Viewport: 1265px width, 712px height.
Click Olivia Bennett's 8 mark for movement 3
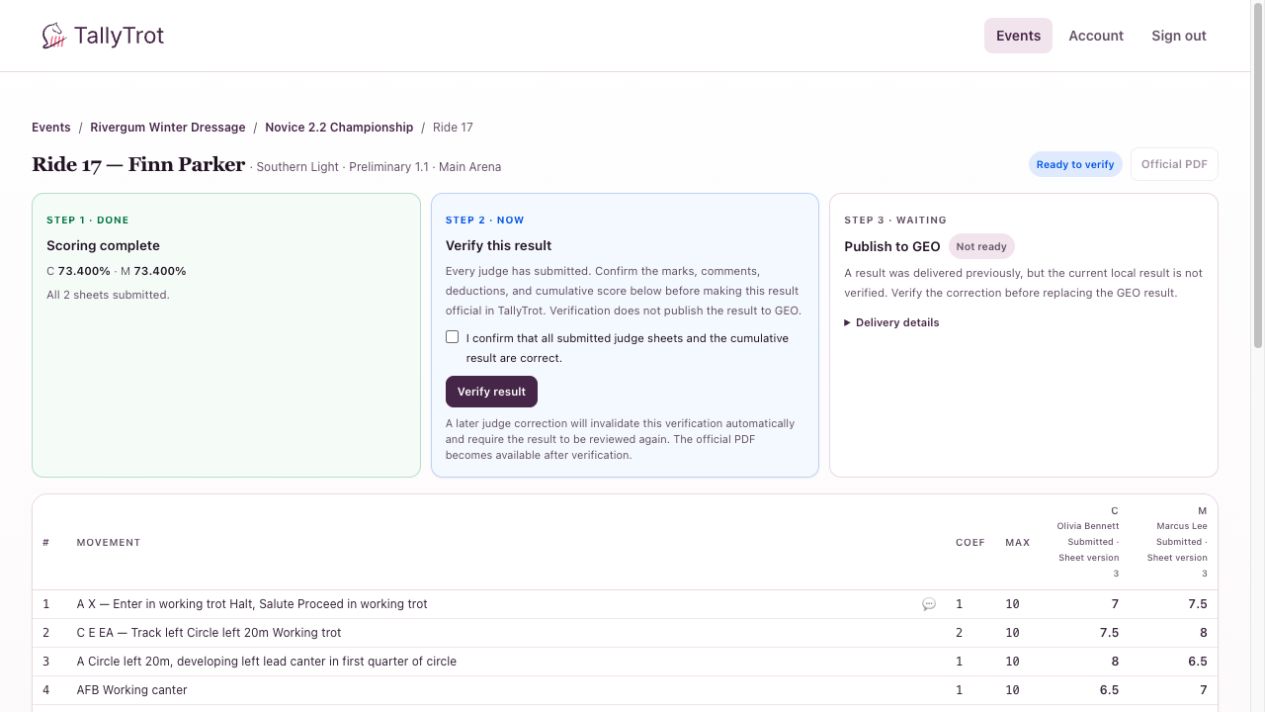pyautogui.click(x=1115, y=661)
